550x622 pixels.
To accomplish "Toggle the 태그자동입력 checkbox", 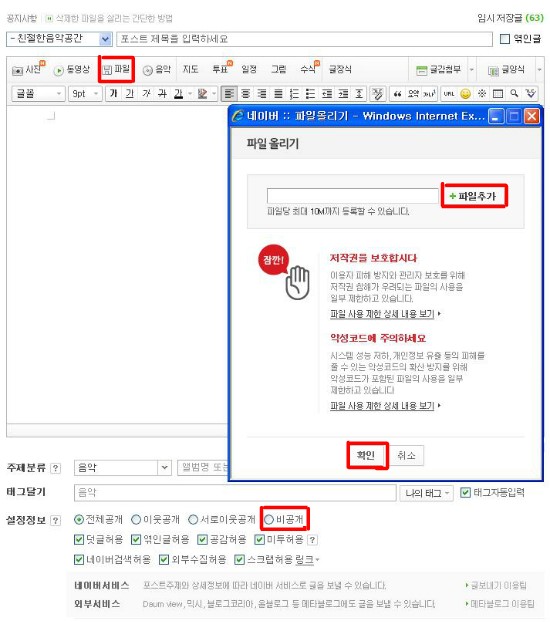I will [x=465, y=493].
